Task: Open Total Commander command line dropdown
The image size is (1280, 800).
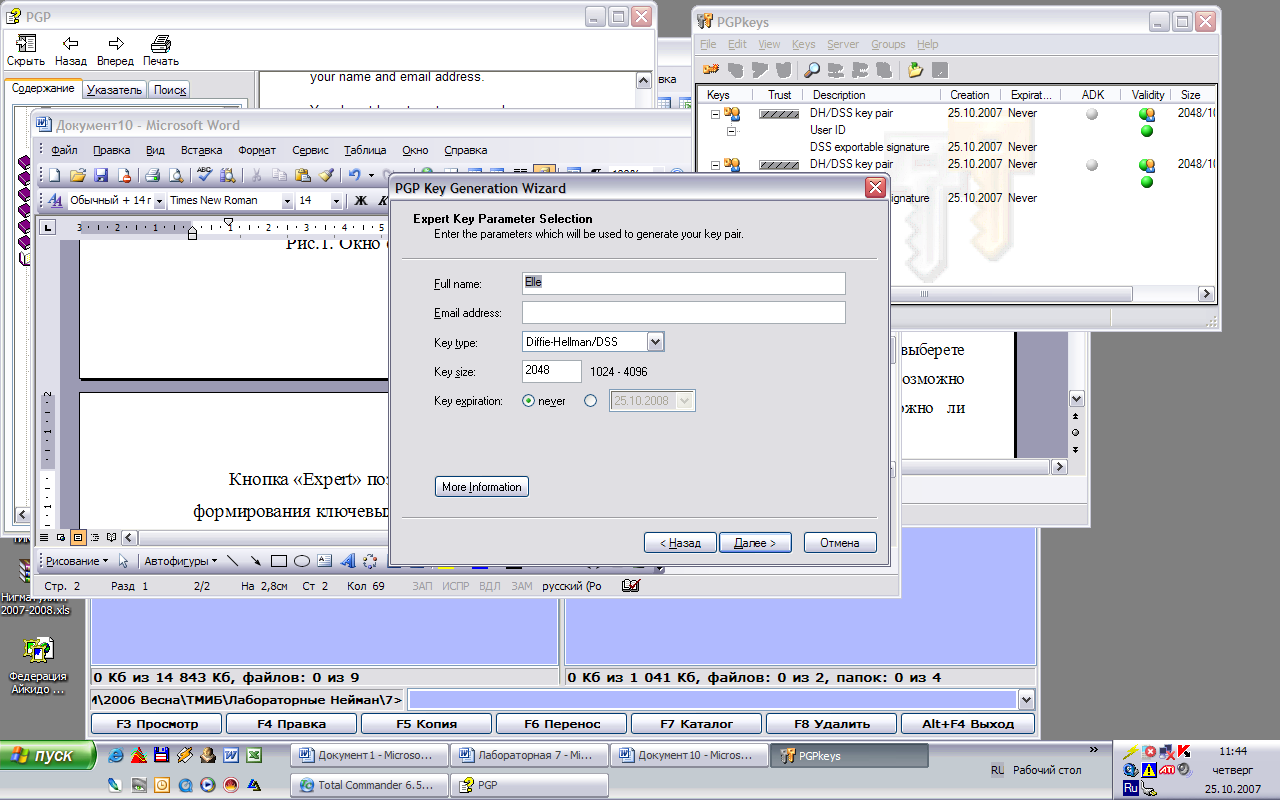Action: coord(1026,699)
